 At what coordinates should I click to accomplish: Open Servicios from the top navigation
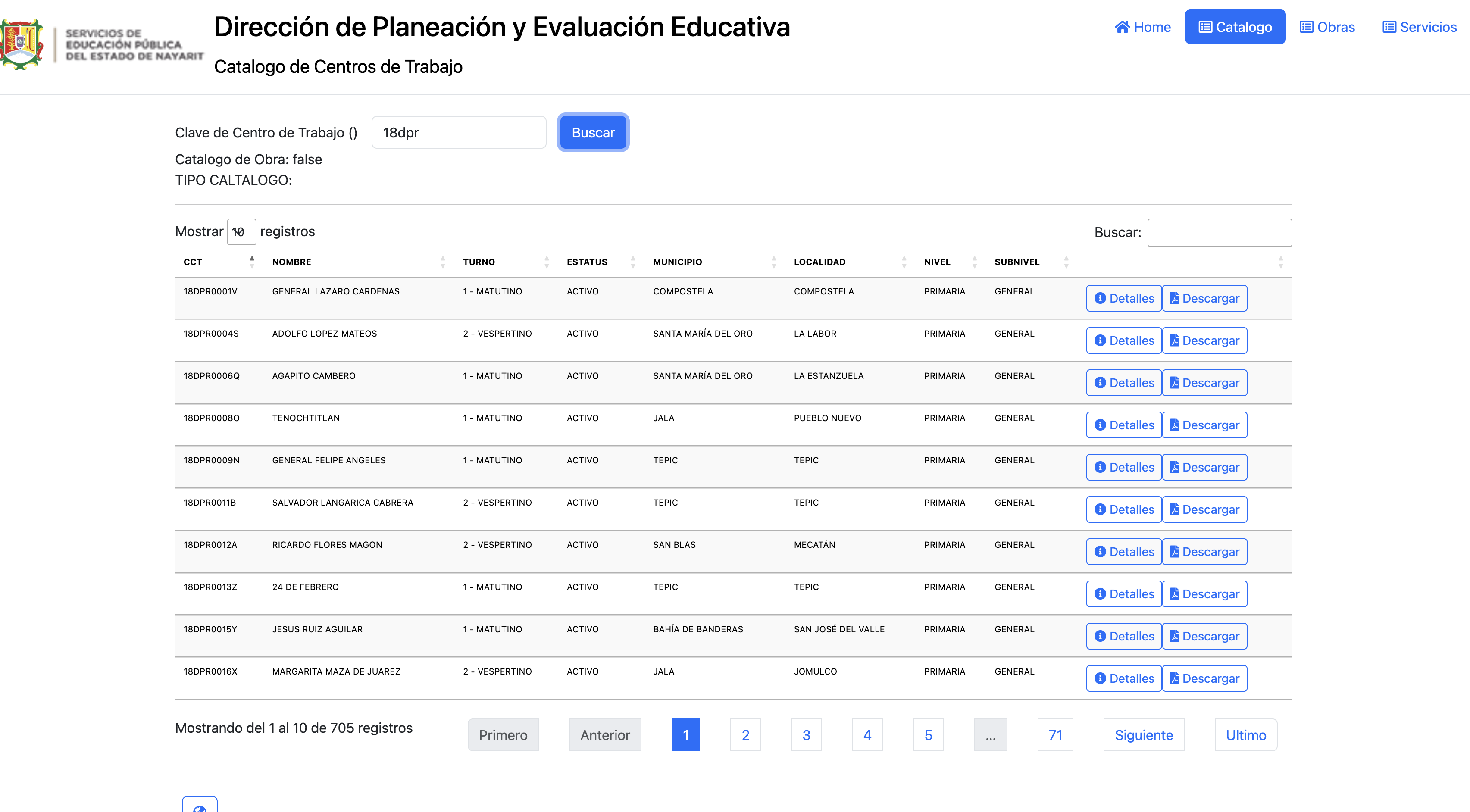point(1419,27)
